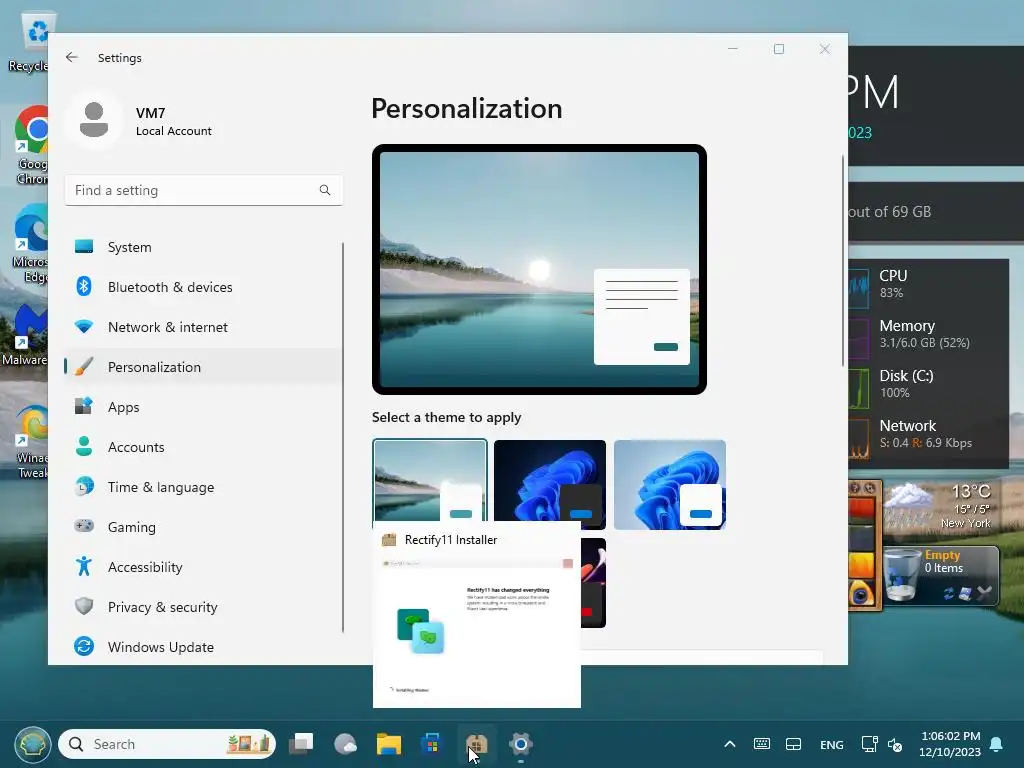Click the Wi-Fi network icon in sidebar
This screenshot has width=1024, height=768.
(x=84, y=326)
